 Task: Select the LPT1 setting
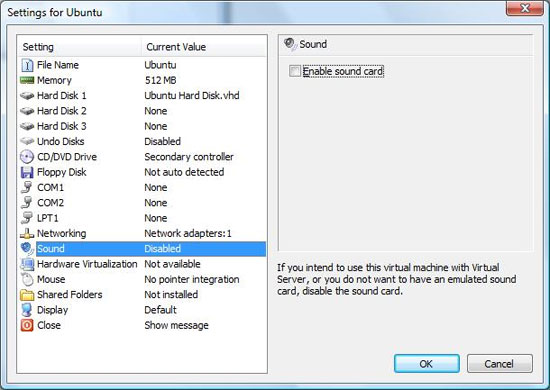[48, 218]
